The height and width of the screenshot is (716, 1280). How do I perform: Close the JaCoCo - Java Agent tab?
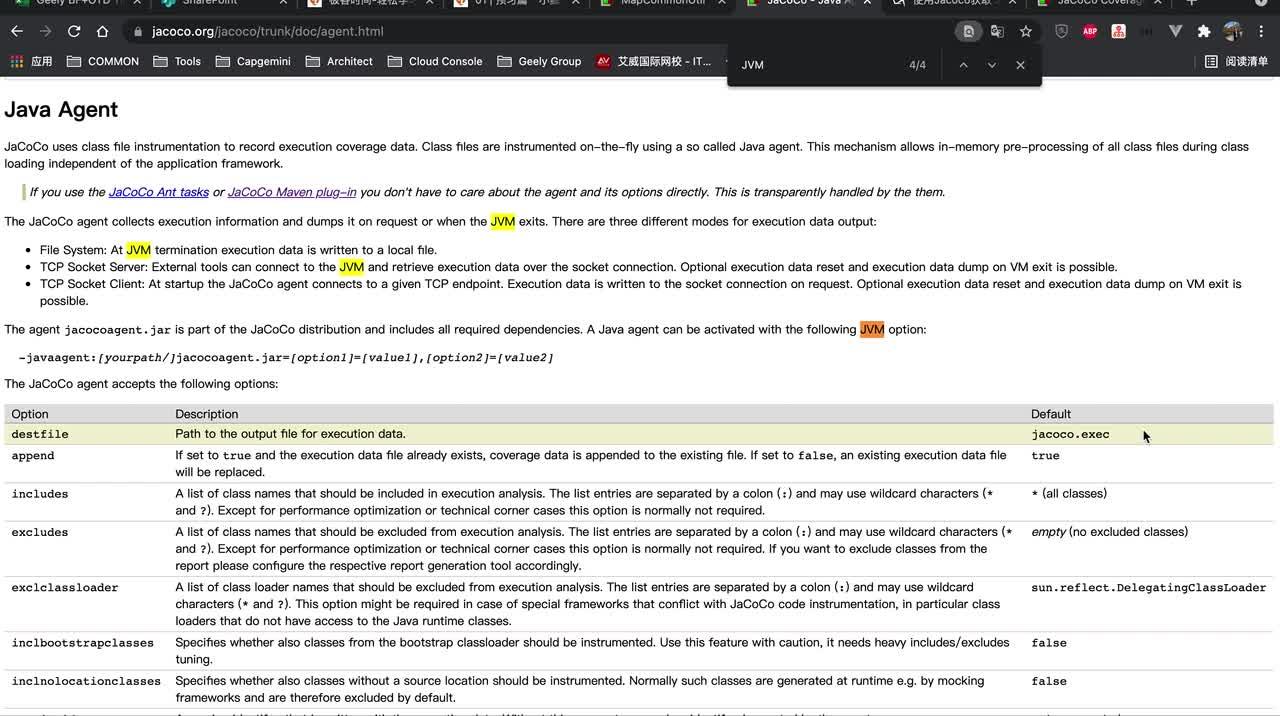point(868,3)
